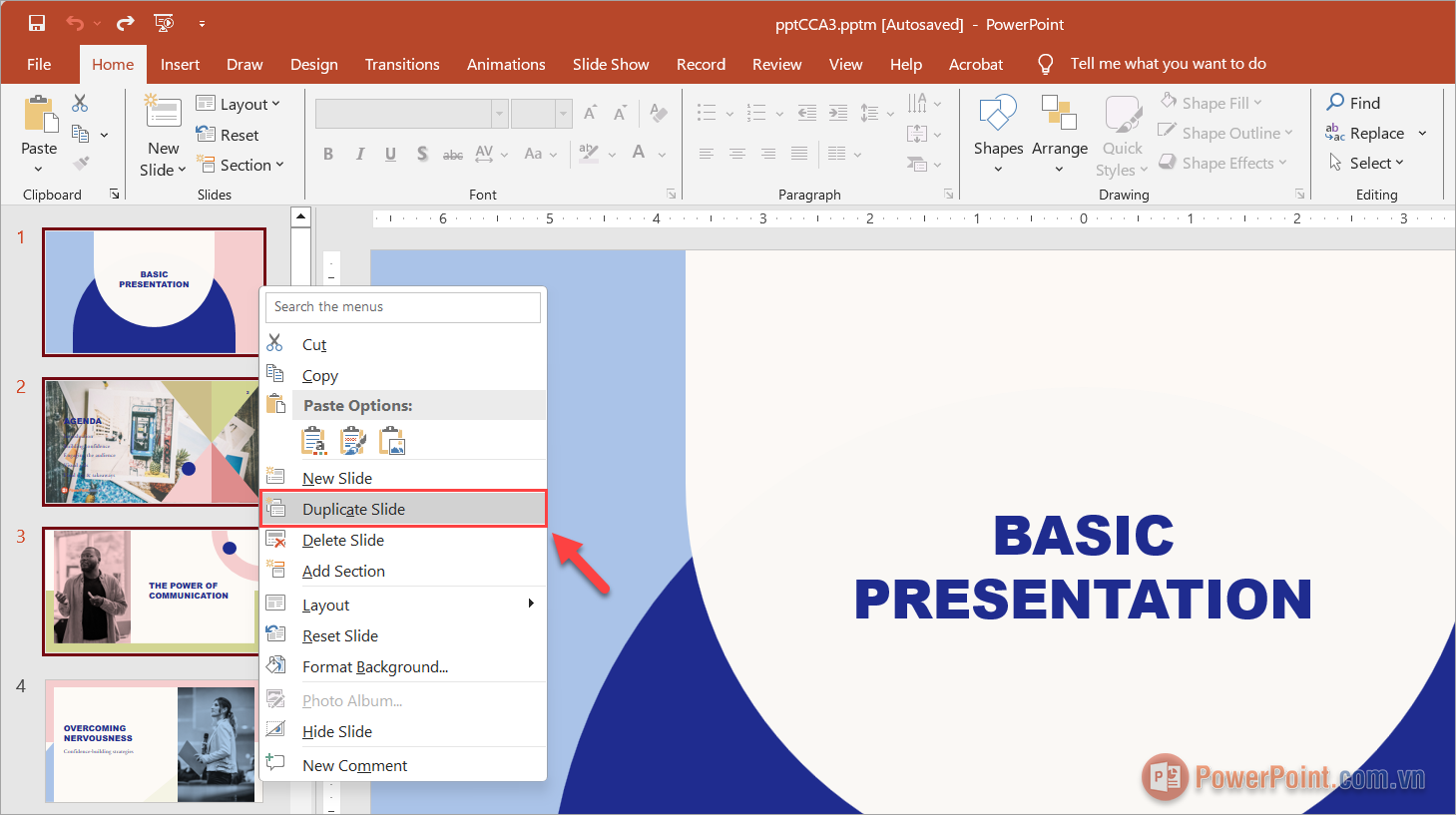Click the Justify alignment icon
Viewport: 1456px width, 815px height.
pos(799,154)
